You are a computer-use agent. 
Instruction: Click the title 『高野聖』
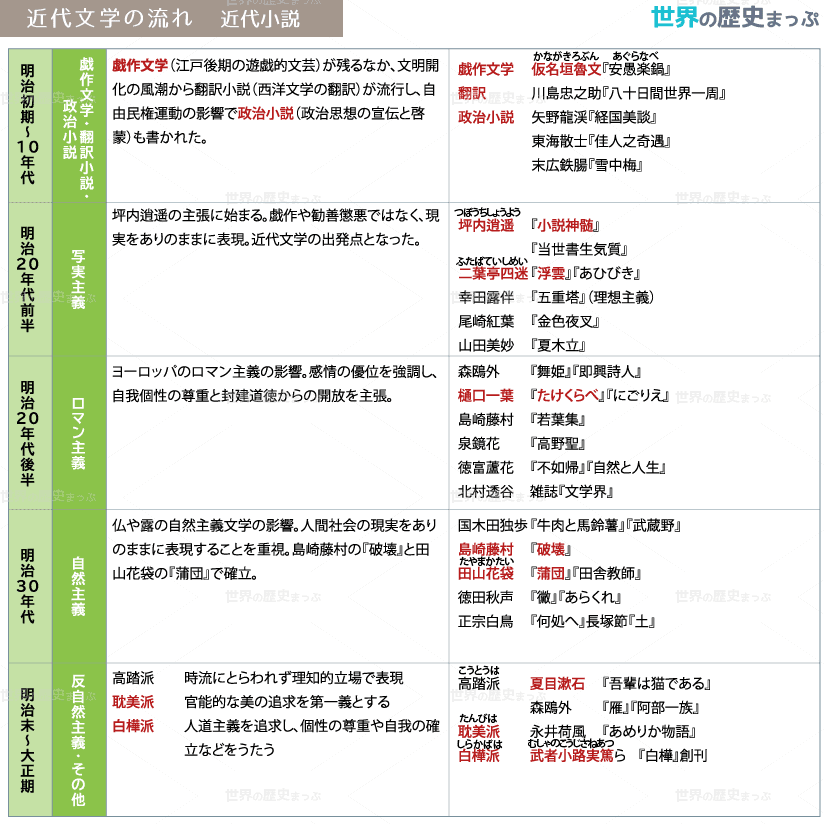coord(558,444)
